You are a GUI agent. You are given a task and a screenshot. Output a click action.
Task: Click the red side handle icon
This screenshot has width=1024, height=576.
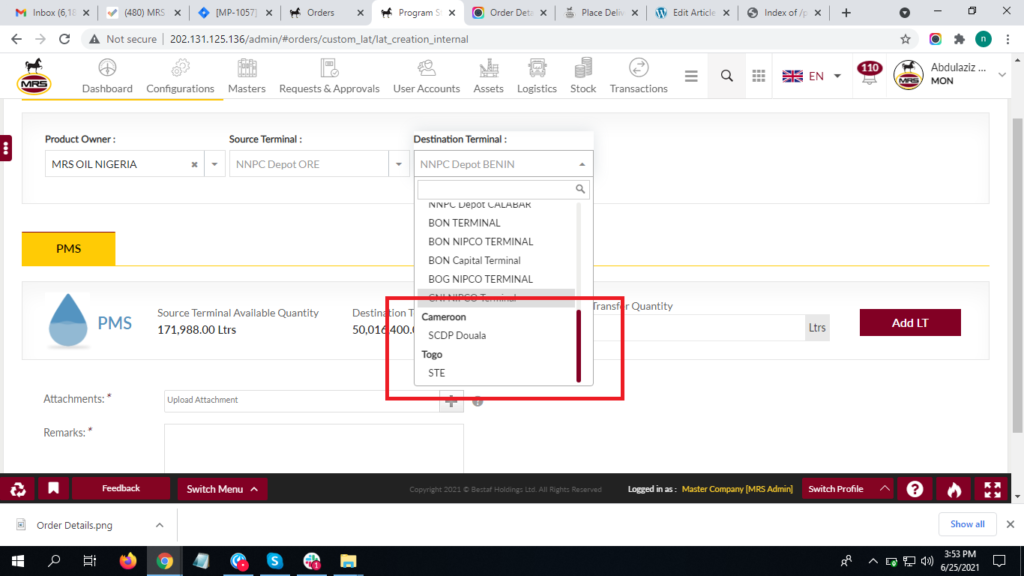click(6, 148)
